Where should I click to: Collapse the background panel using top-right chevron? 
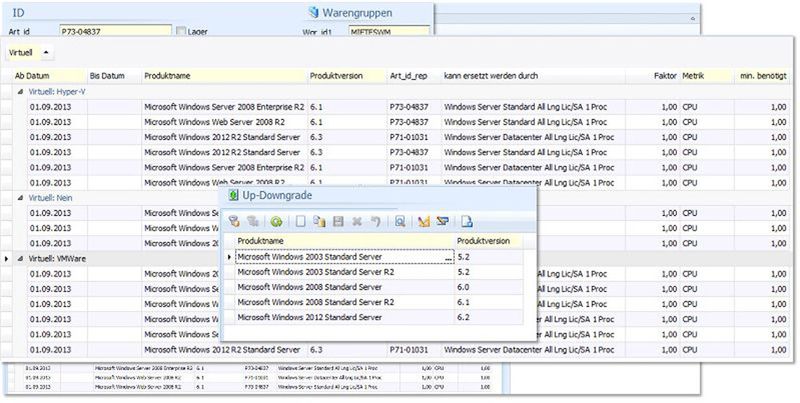point(693,18)
